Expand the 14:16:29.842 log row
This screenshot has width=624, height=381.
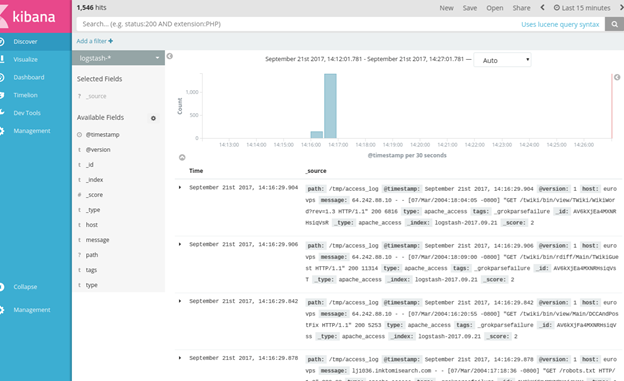point(180,301)
